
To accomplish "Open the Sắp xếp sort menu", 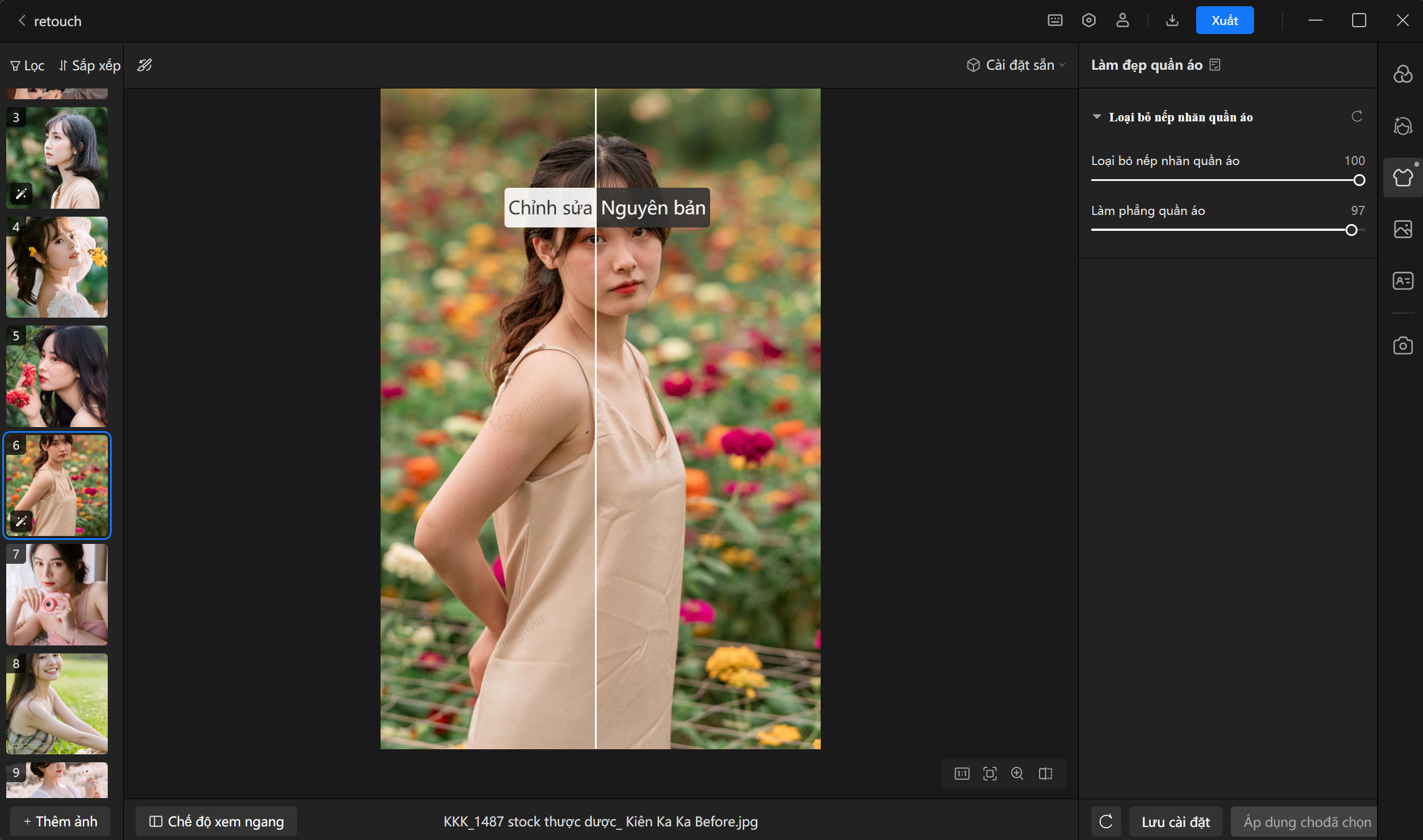I will coord(90,66).
